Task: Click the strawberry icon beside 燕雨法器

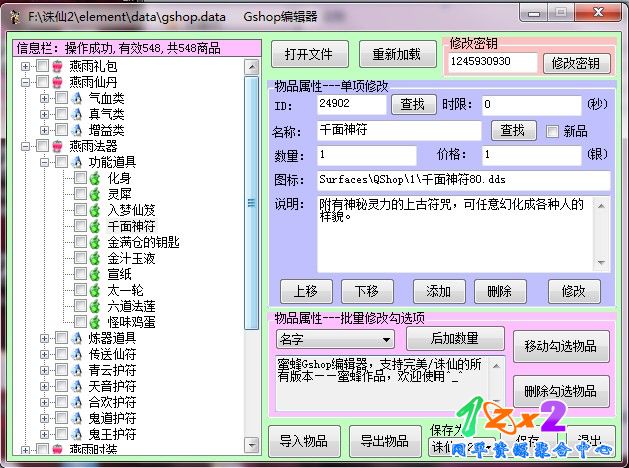Action: tap(58, 146)
